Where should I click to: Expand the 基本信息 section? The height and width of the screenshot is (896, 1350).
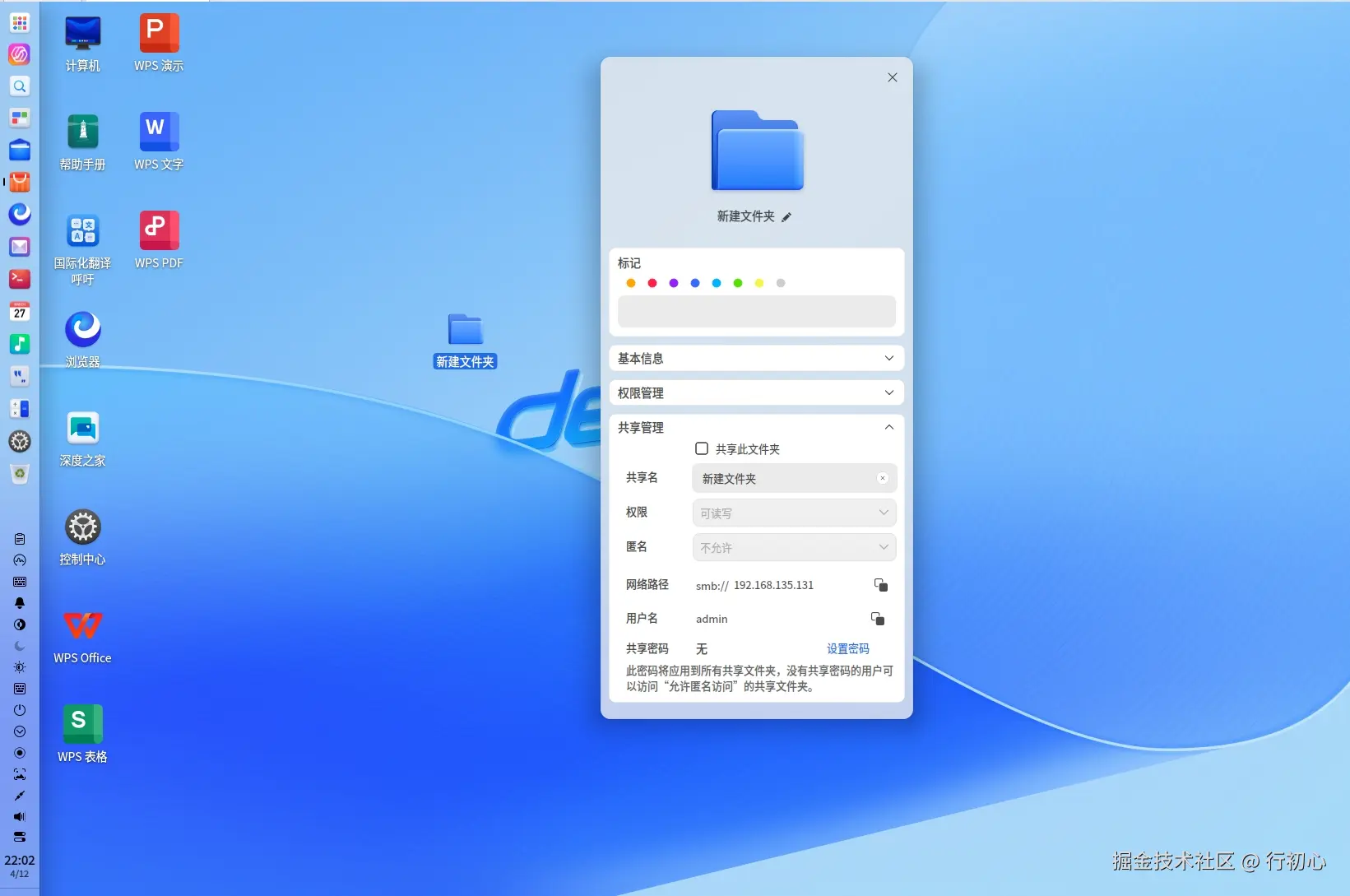(x=757, y=358)
